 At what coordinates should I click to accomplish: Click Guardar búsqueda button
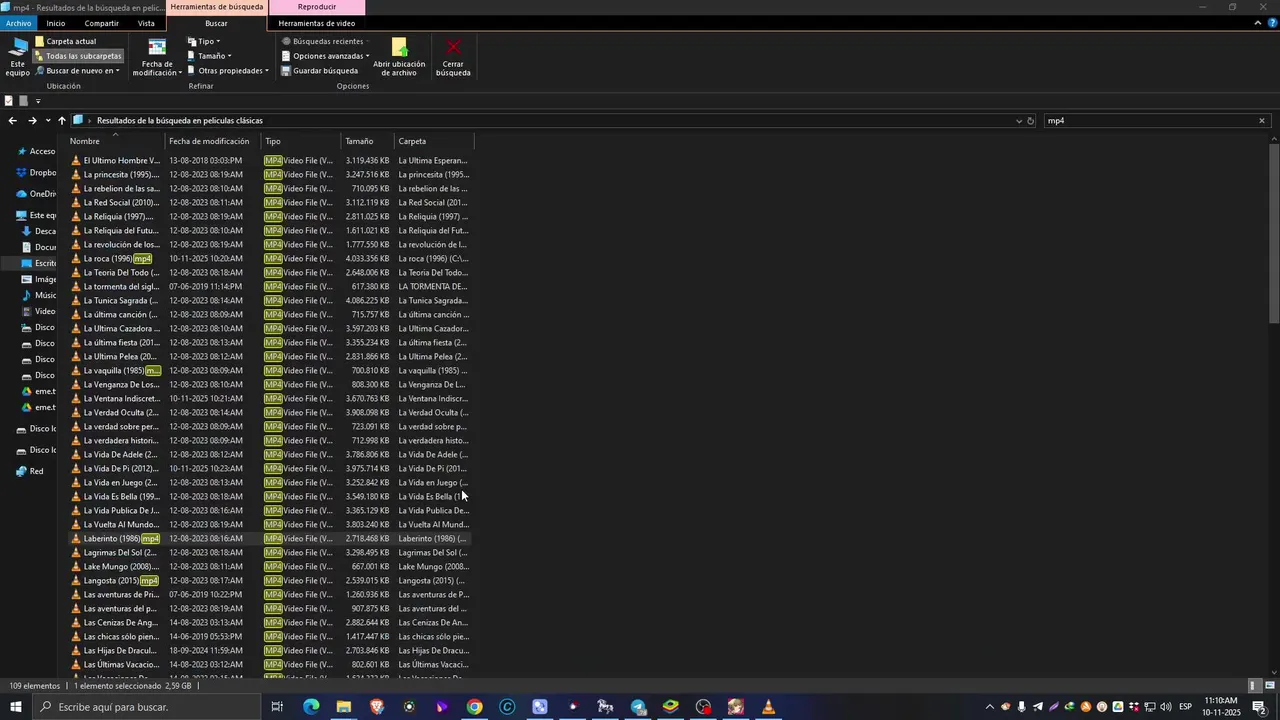[320, 71]
